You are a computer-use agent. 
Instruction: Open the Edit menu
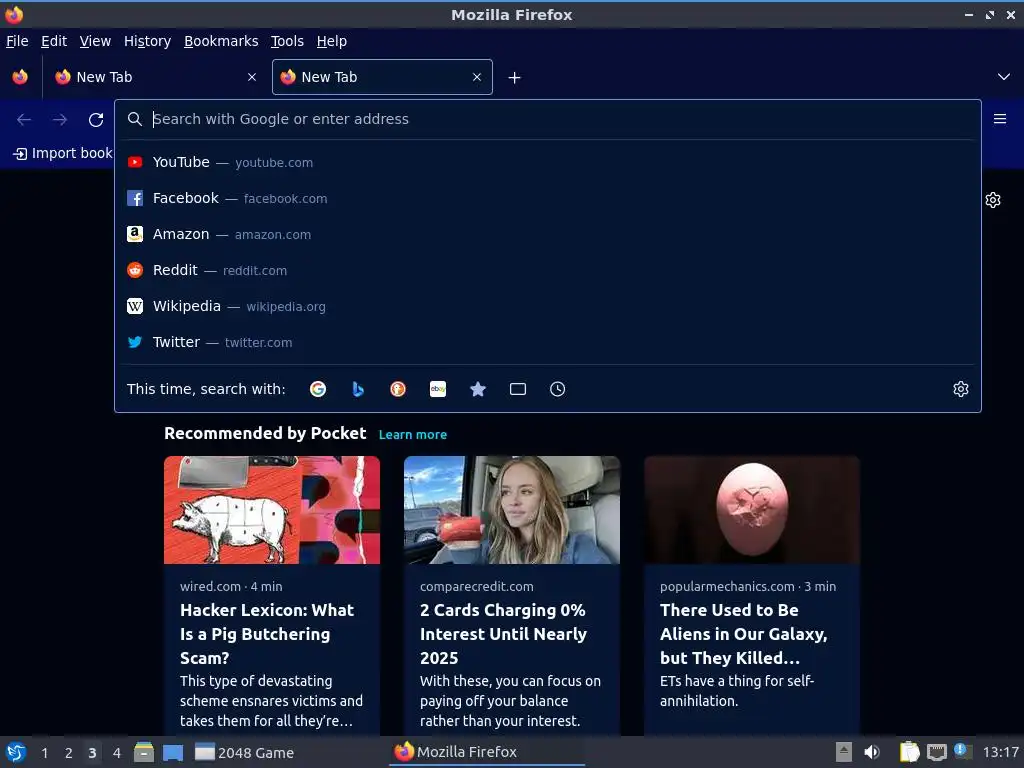point(54,41)
